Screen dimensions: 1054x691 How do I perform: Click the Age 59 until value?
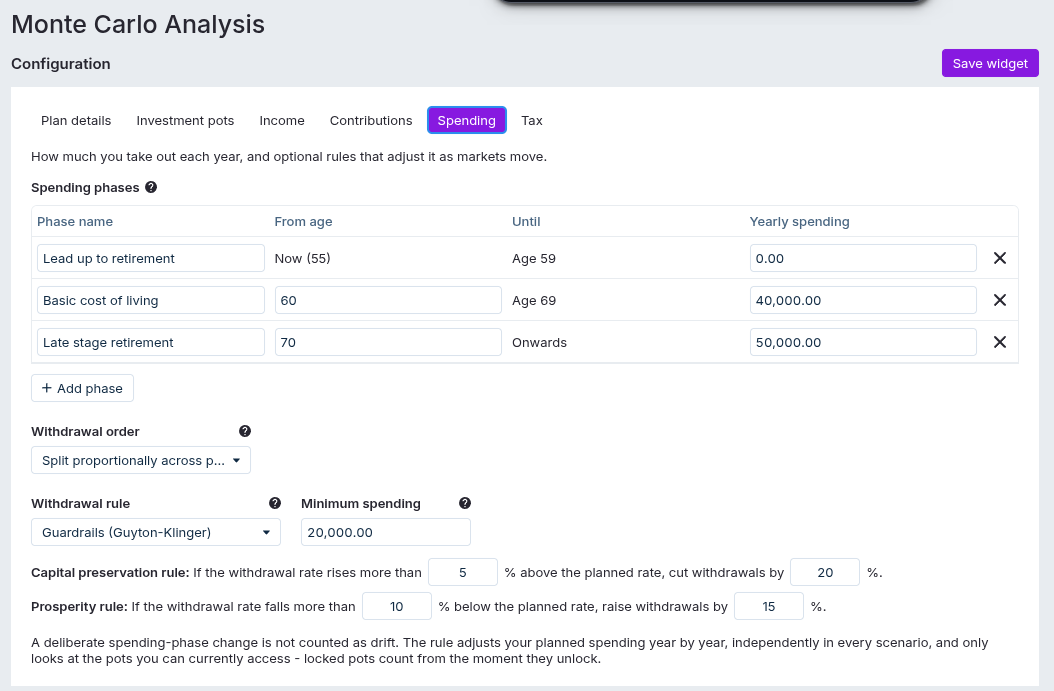tap(534, 259)
